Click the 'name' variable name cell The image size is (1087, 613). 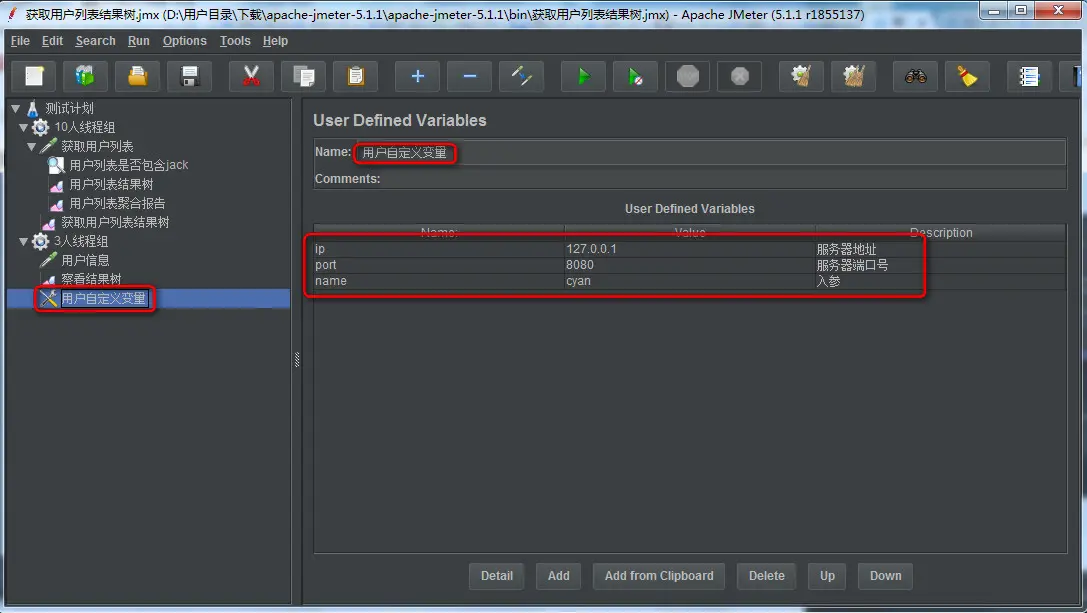440,281
